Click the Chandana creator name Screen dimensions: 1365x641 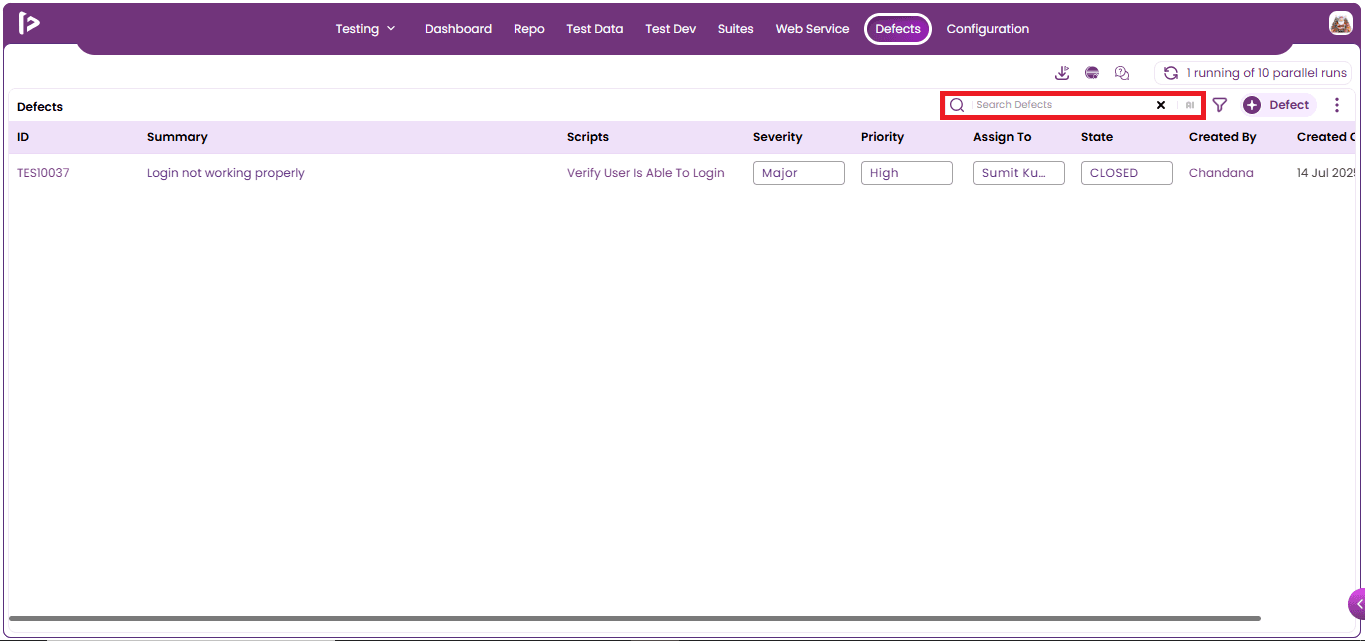[x=1221, y=173]
